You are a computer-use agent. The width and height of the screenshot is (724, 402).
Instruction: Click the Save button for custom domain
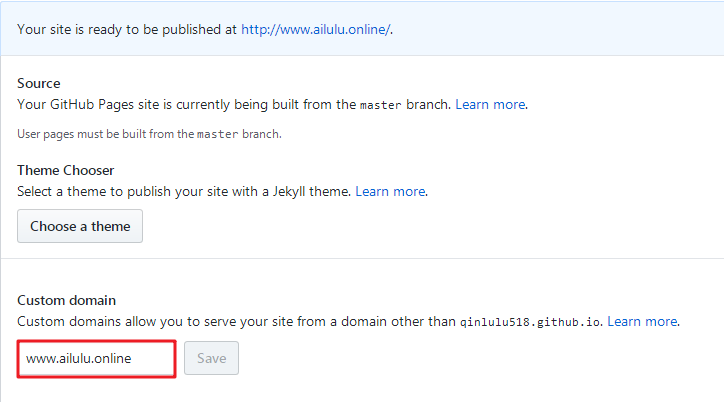(211, 358)
